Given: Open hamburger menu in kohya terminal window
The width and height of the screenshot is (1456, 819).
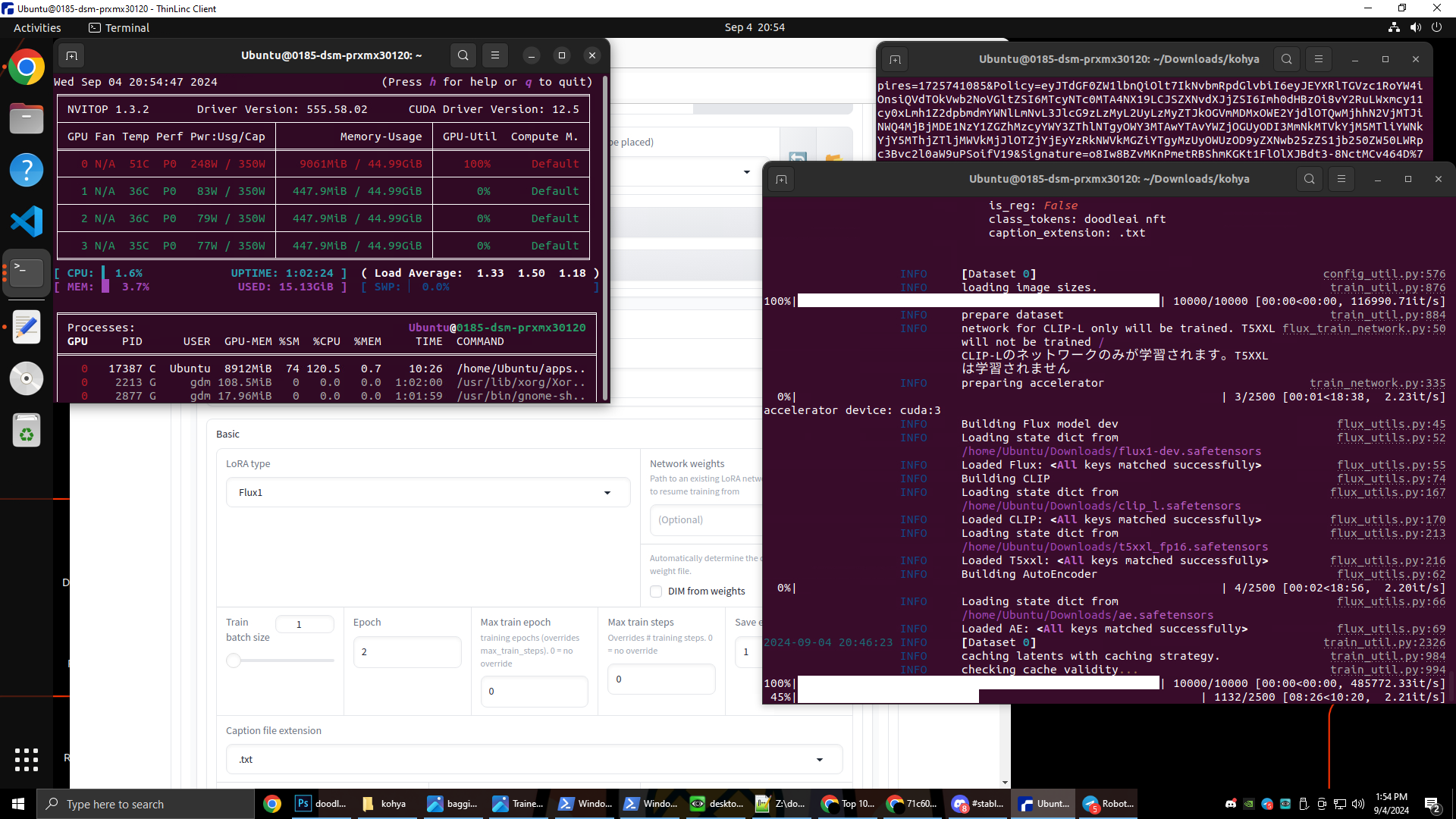Looking at the screenshot, I should point(1341,179).
